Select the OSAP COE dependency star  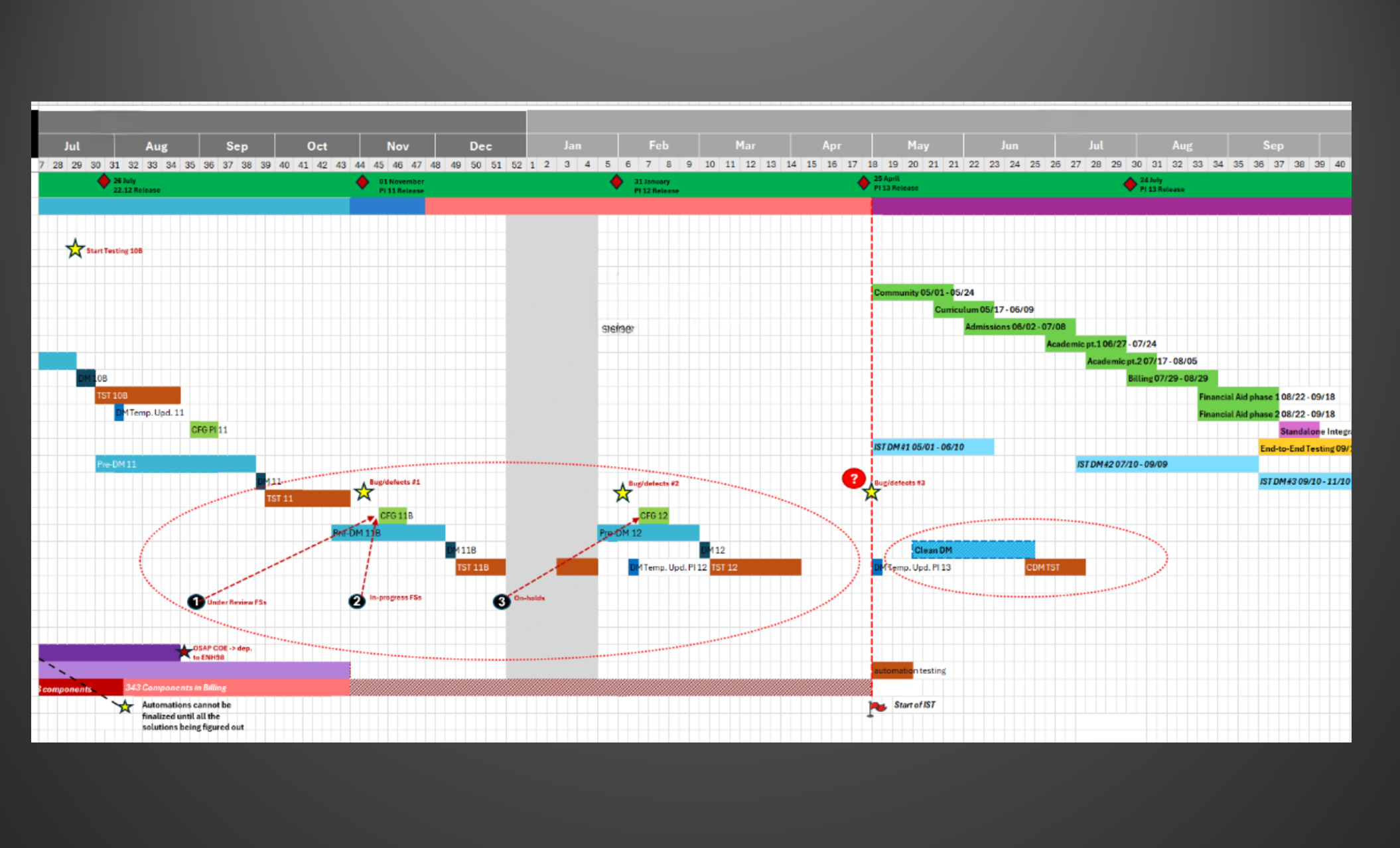click(184, 652)
